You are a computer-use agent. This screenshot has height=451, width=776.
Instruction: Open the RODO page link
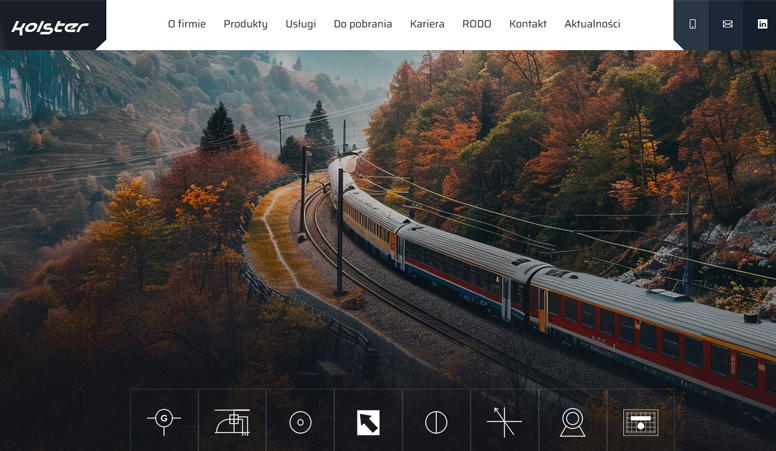pyautogui.click(x=476, y=24)
